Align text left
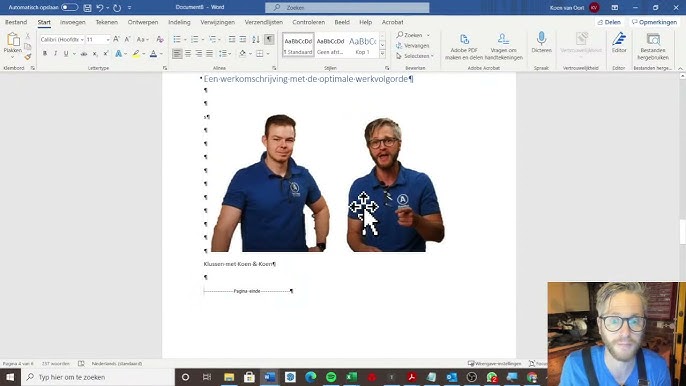Image resolution: width=686 pixels, height=386 pixels. tap(177, 53)
